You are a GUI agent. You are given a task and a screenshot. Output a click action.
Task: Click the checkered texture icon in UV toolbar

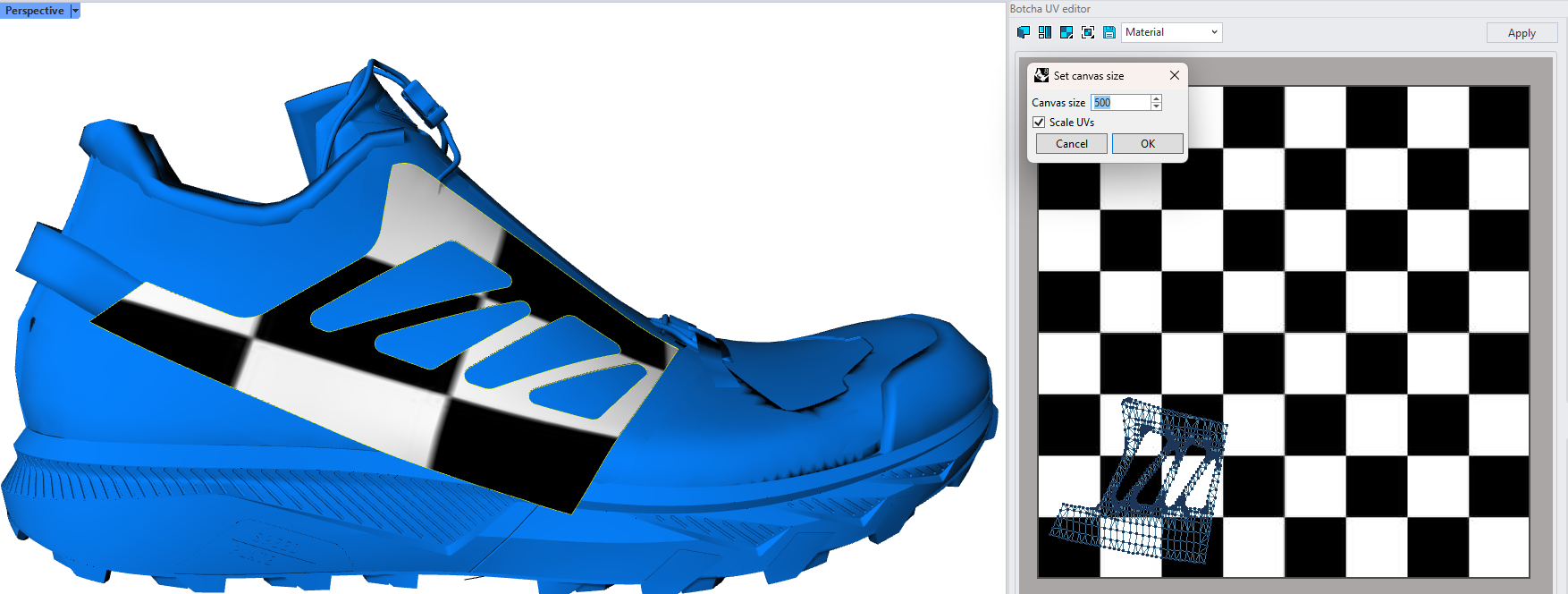[1066, 32]
